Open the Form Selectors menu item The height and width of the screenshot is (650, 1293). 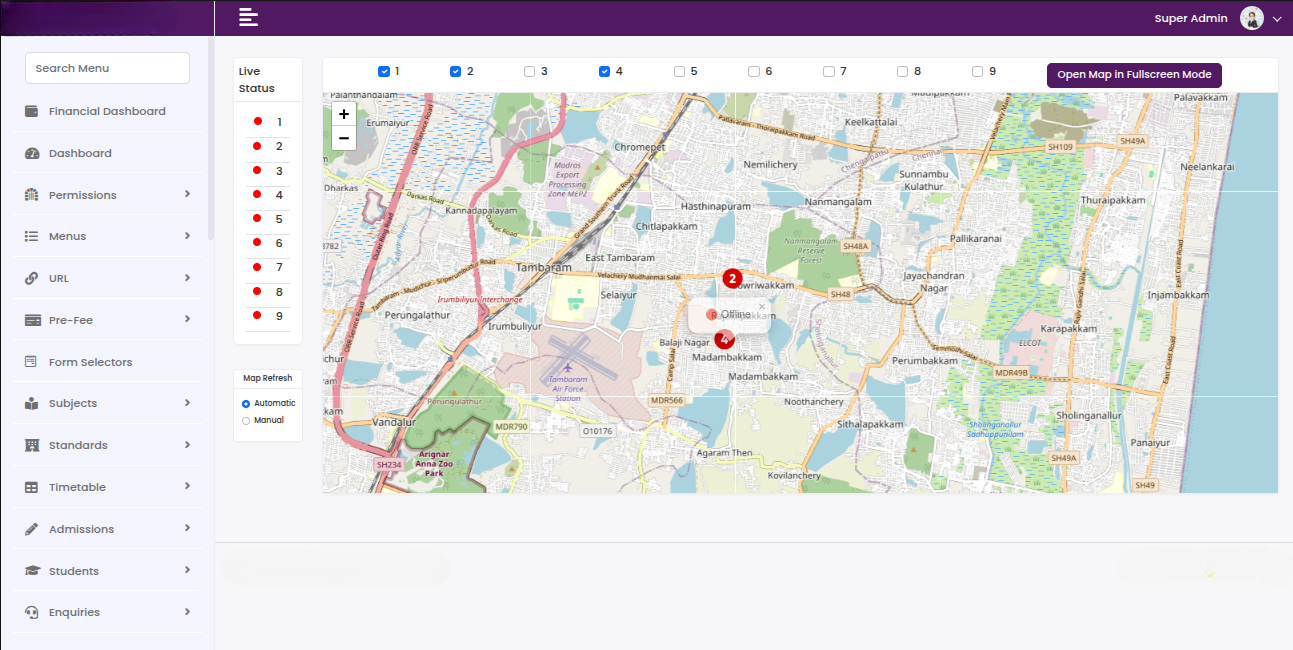pyautogui.click(x=107, y=362)
